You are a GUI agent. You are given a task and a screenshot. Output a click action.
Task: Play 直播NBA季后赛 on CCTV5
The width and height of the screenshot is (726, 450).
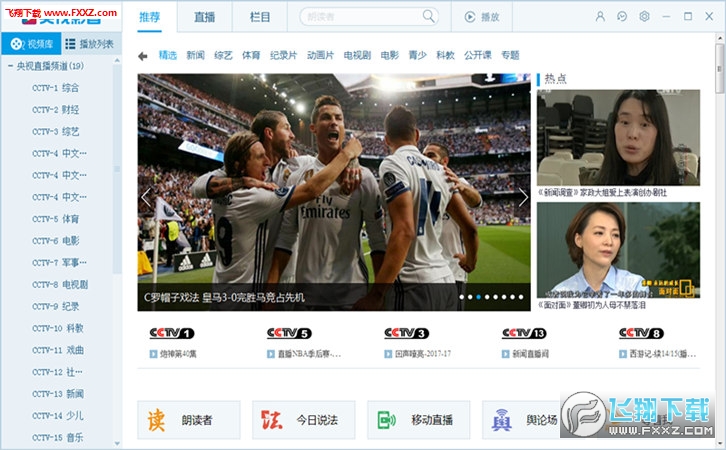click(x=304, y=354)
